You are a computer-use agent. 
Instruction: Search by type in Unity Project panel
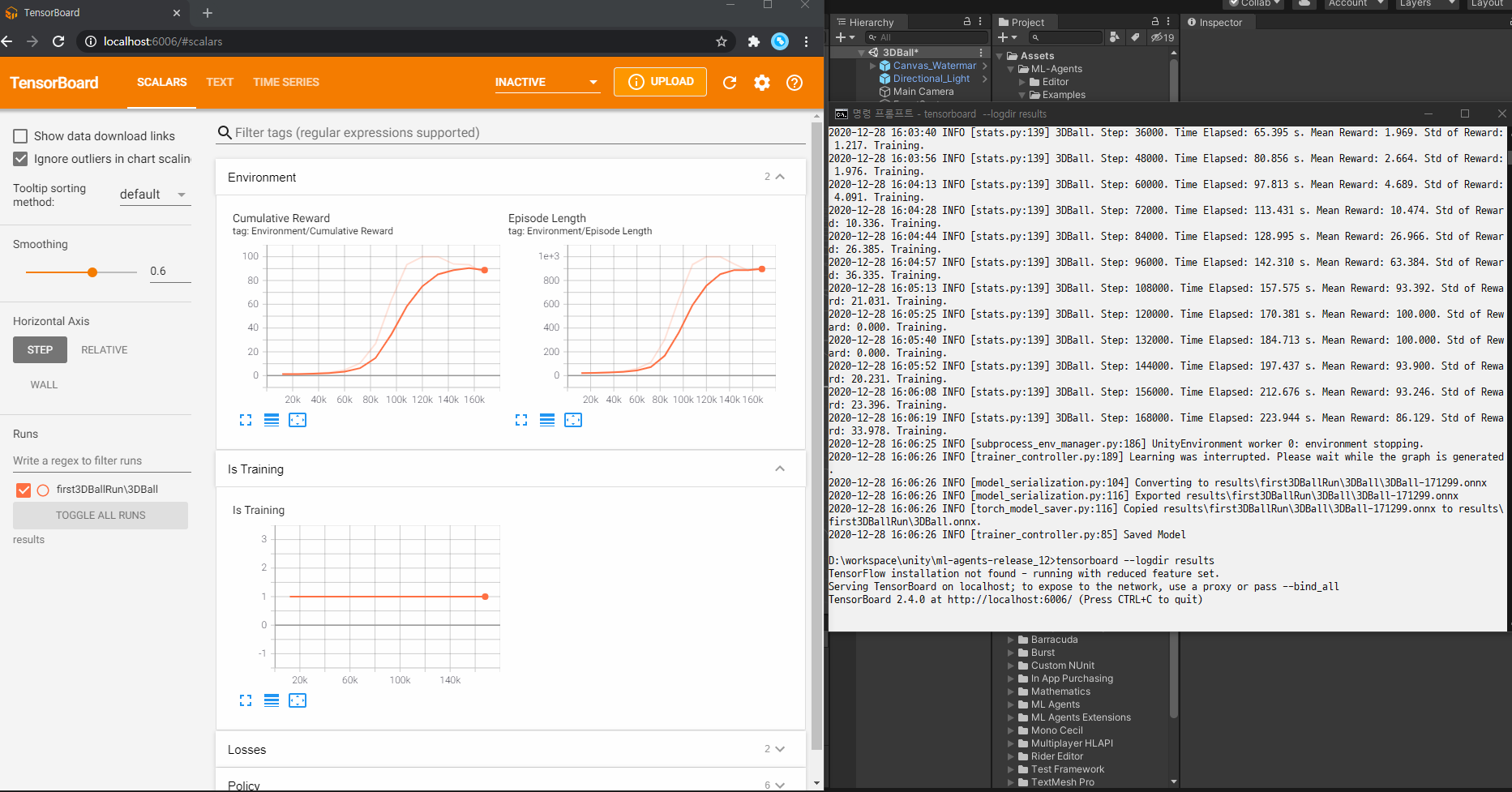tap(1115, 37)
